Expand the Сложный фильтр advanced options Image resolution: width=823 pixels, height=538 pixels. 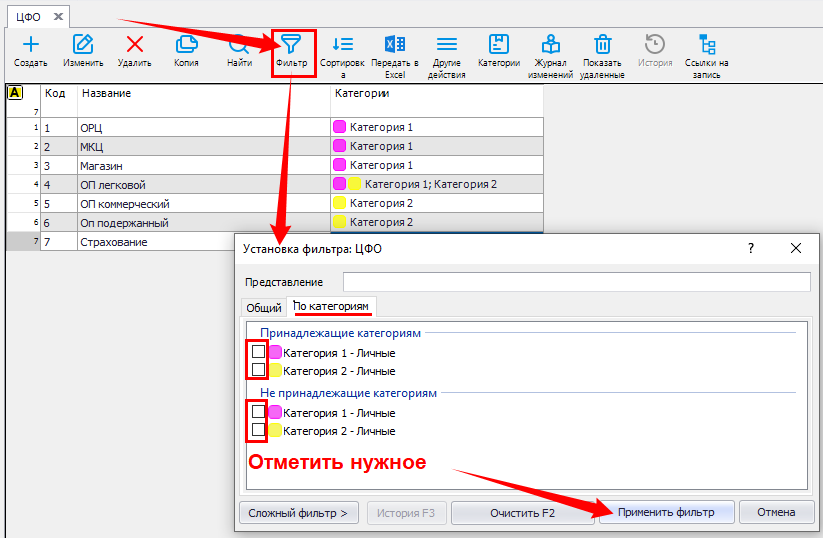coord(299,513)
